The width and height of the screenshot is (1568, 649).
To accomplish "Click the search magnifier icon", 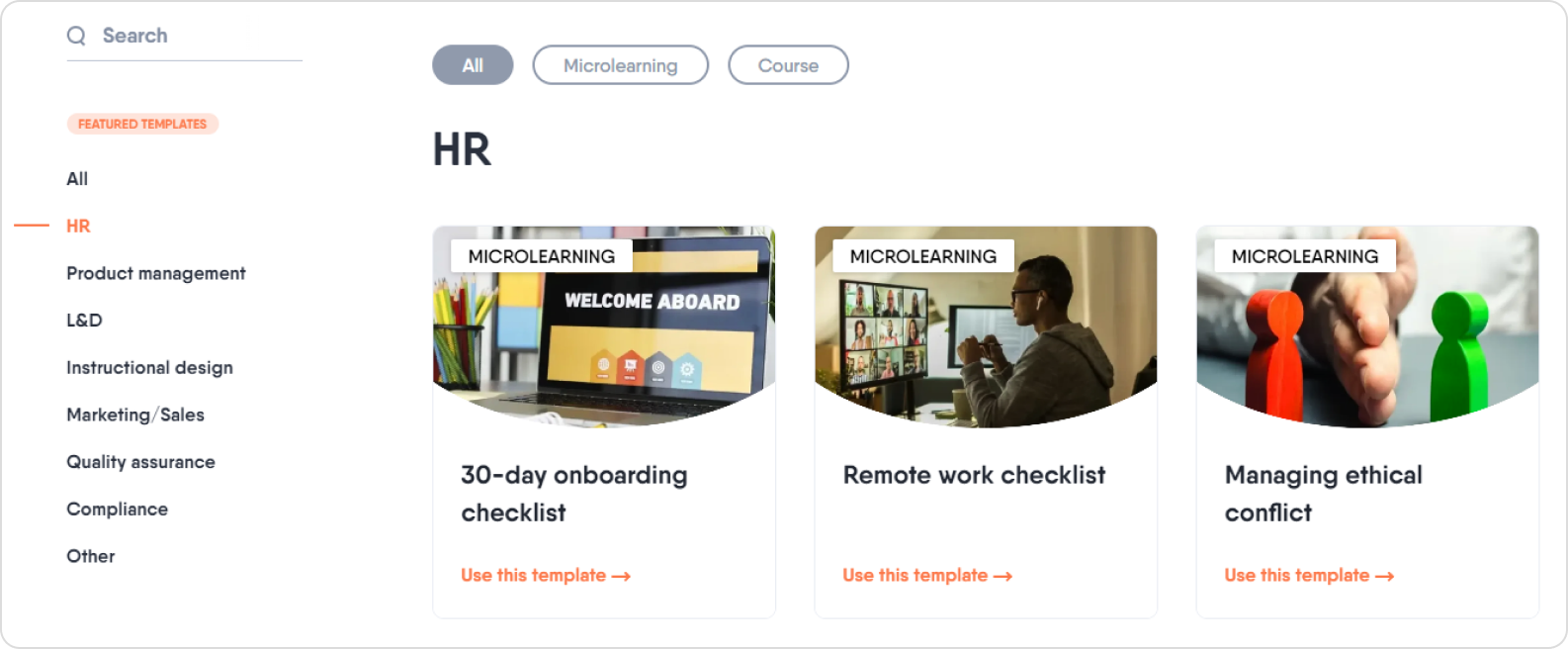I will [x=76, y=36].
